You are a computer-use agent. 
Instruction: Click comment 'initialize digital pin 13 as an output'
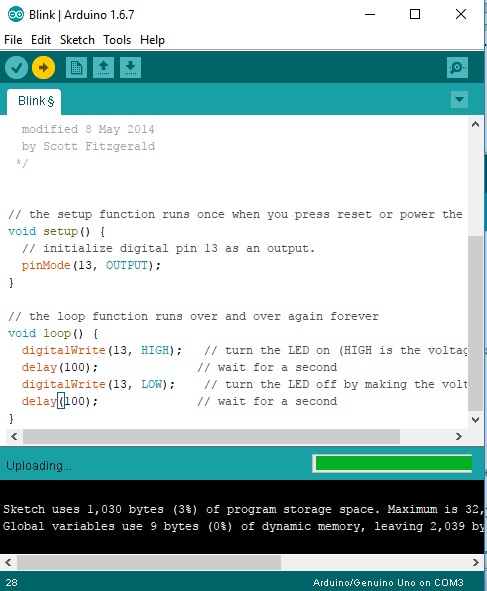click(x=168, y=248)
